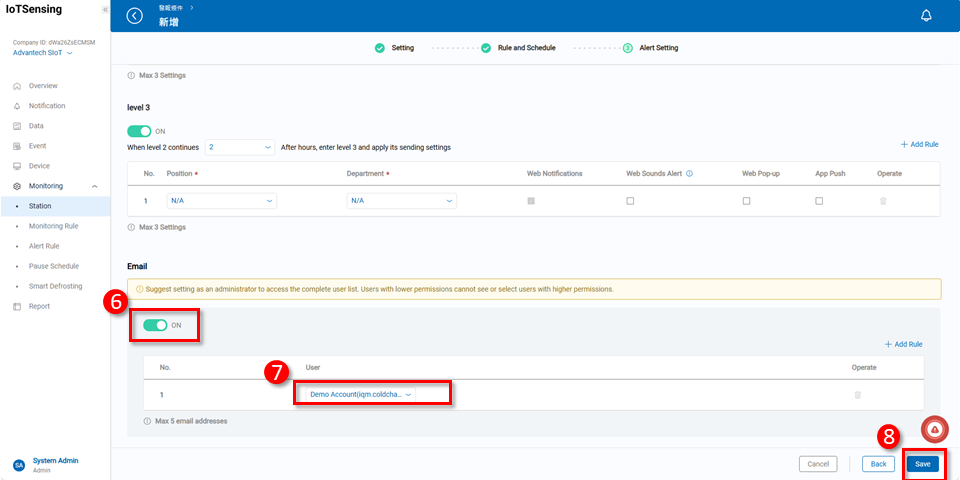The width and height of the screenshot is (960, 480).
Task: Open the Department N/A dropdown
Action: (402, 201)
